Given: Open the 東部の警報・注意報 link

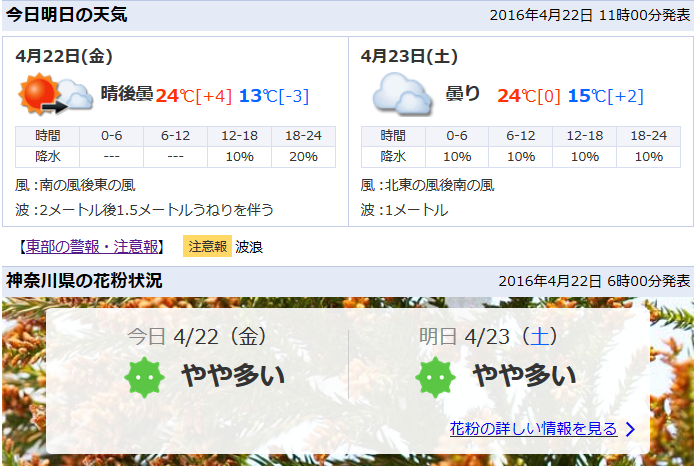Looking at the screenshot, I should [92, 247].
